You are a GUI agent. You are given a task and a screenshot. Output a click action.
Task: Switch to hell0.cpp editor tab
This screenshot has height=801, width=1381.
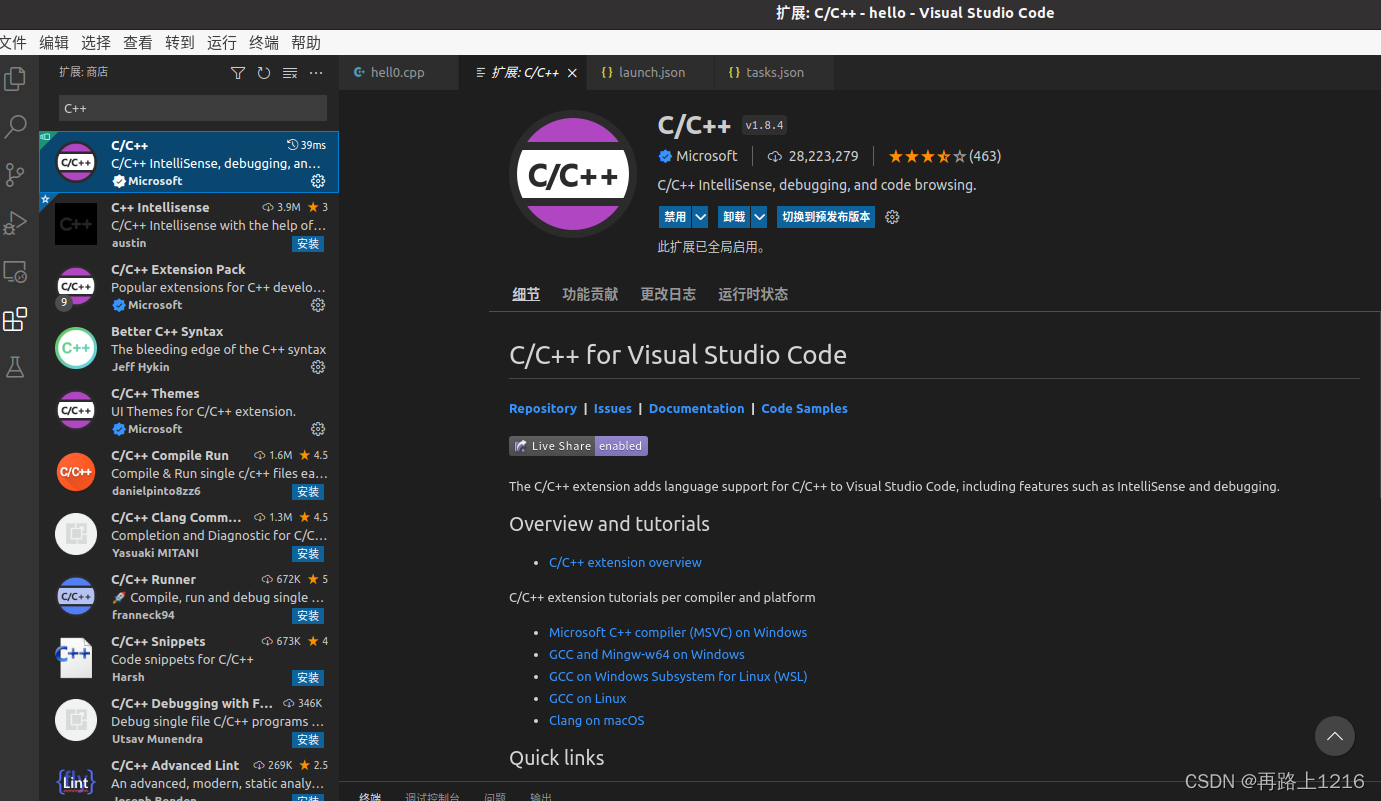[399, 73]
